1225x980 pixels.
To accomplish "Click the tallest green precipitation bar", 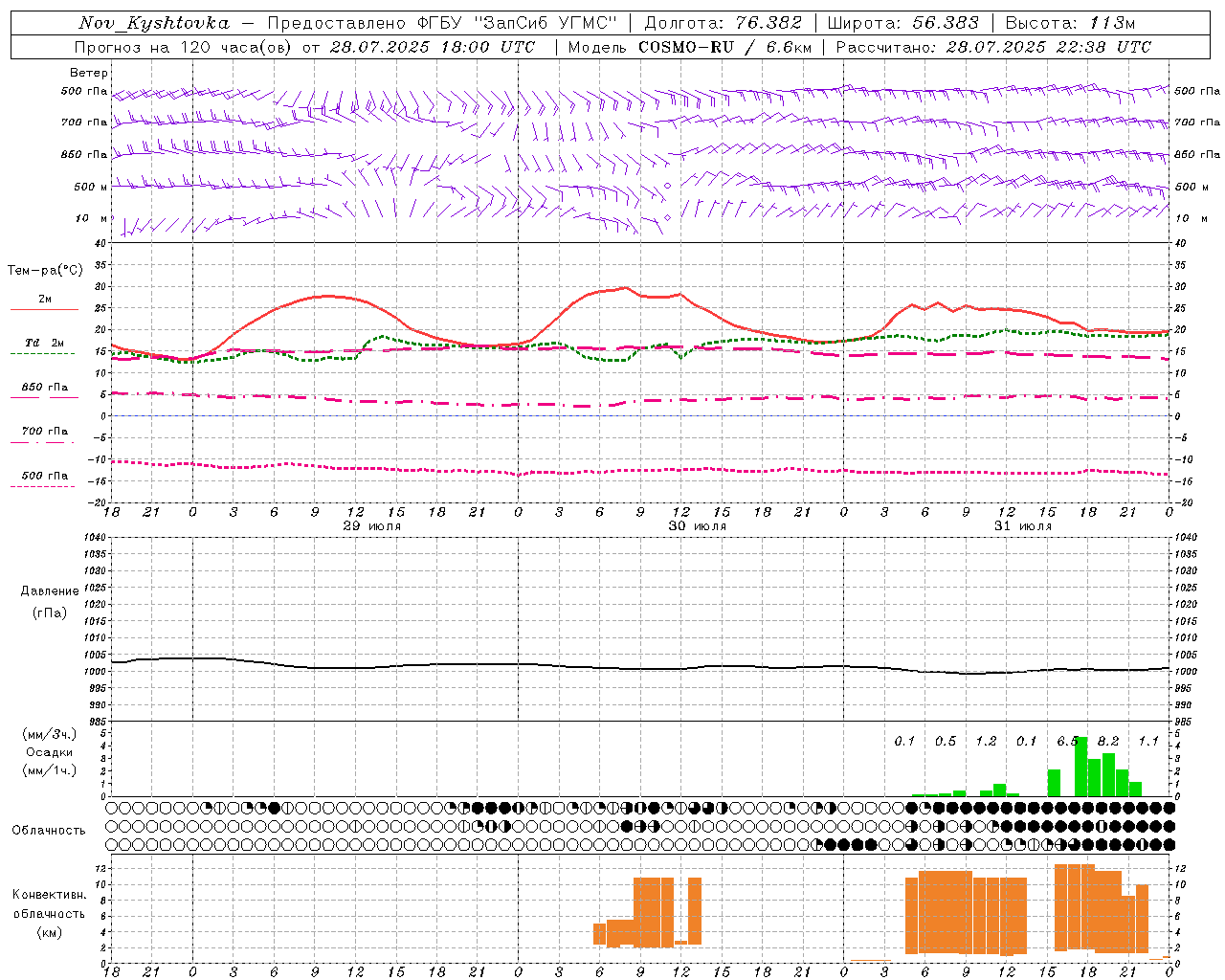I will [1081, 768].
